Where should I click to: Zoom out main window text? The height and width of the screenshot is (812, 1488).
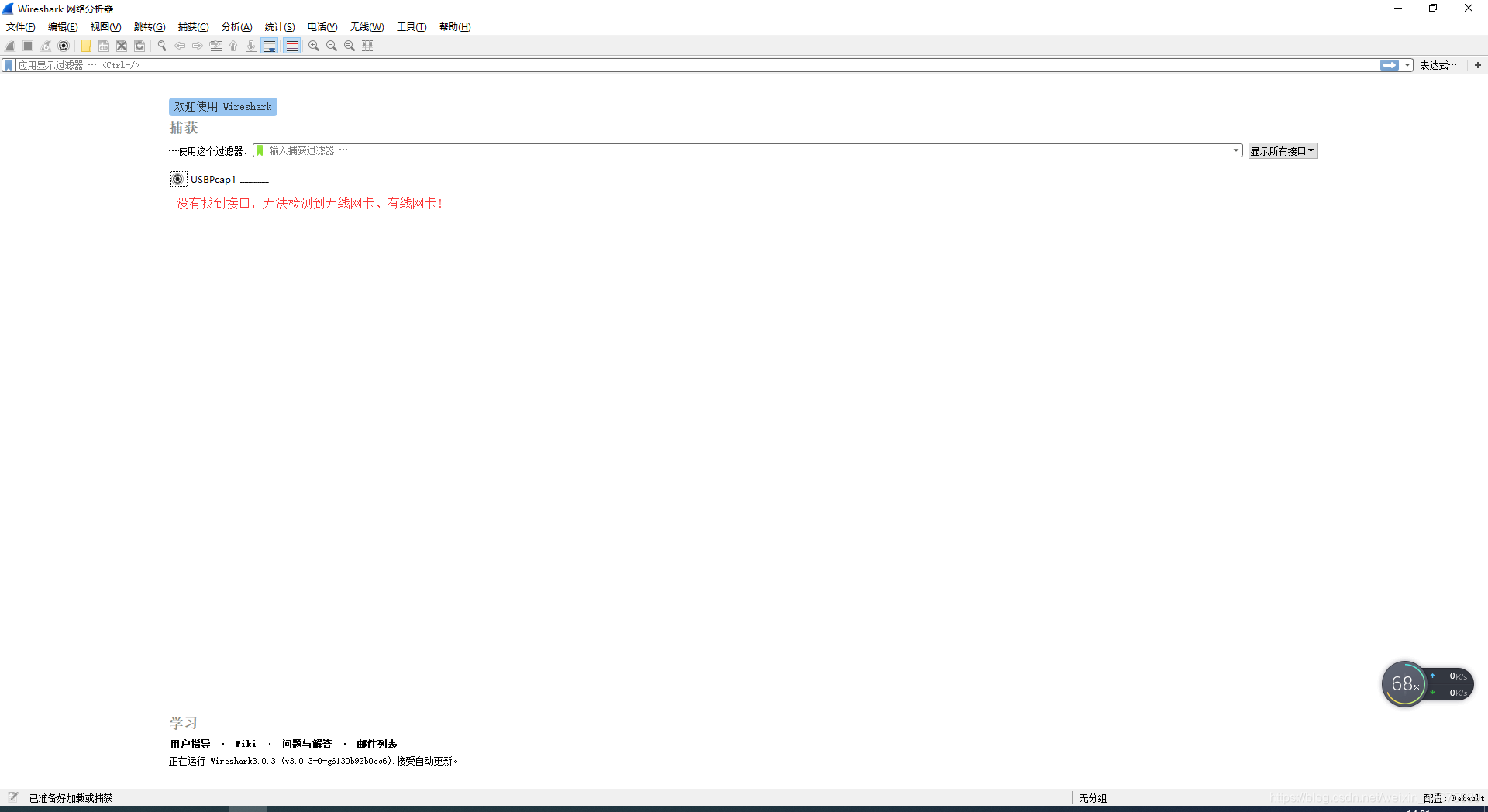[x=332, y=46]
